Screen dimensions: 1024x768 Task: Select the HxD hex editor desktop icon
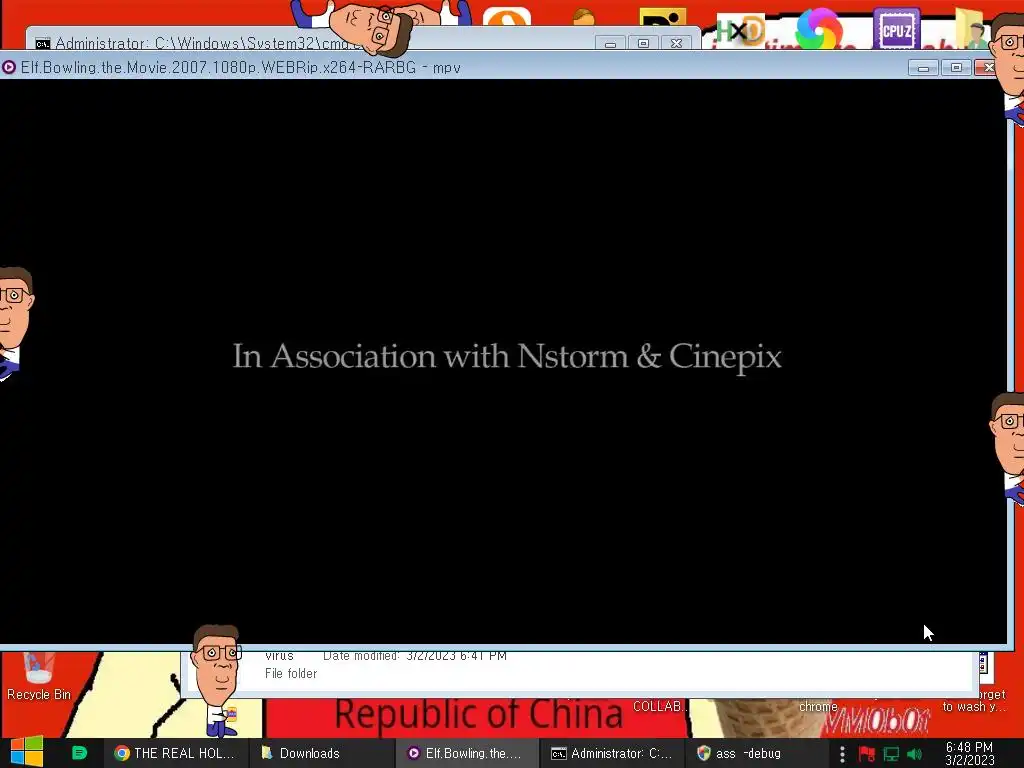pos(740,30)
